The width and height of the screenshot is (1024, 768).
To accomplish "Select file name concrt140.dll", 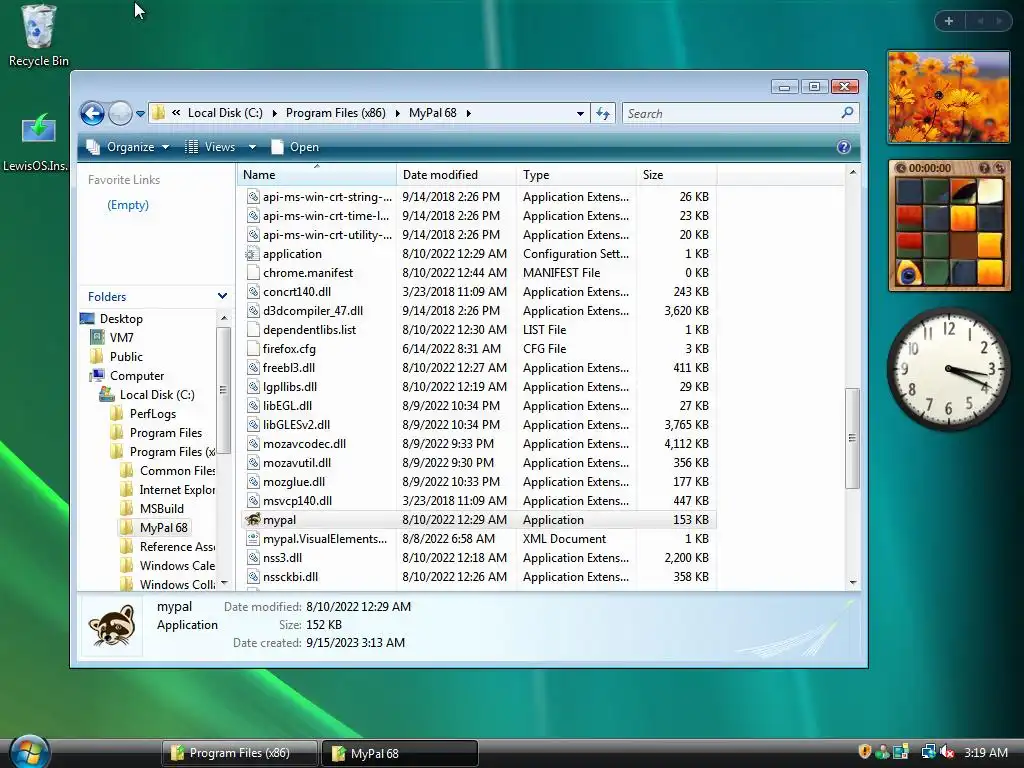I will tap(296, 292).
